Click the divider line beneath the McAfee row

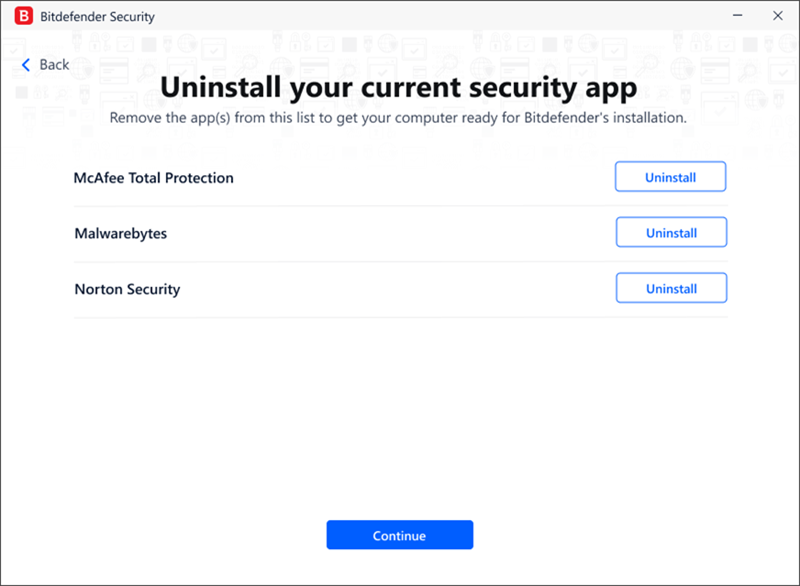(401, 206)
